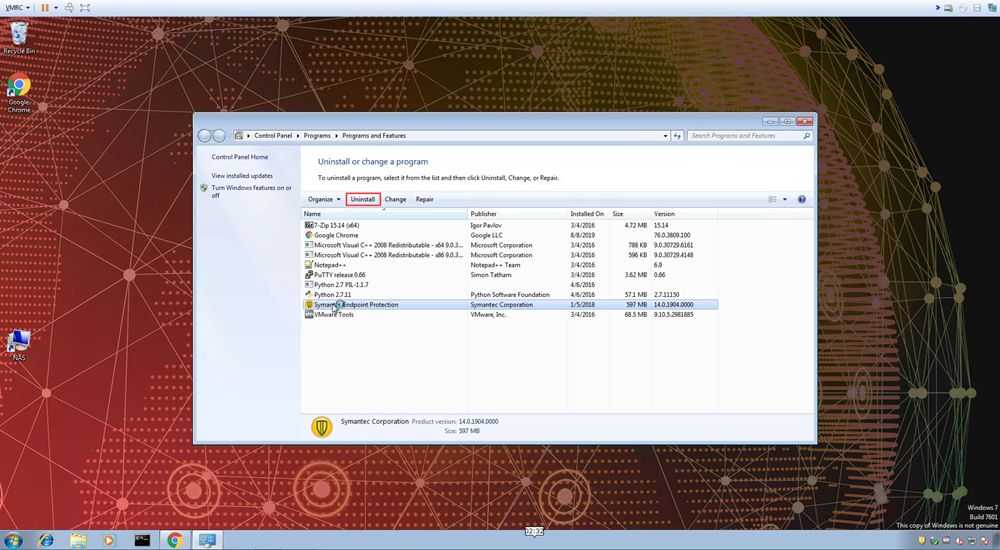Click the hard disk device icon in VMRC bar
The height and width of the screenshot is (550, 1000).
pyautogui.click(x=948, y=8)
